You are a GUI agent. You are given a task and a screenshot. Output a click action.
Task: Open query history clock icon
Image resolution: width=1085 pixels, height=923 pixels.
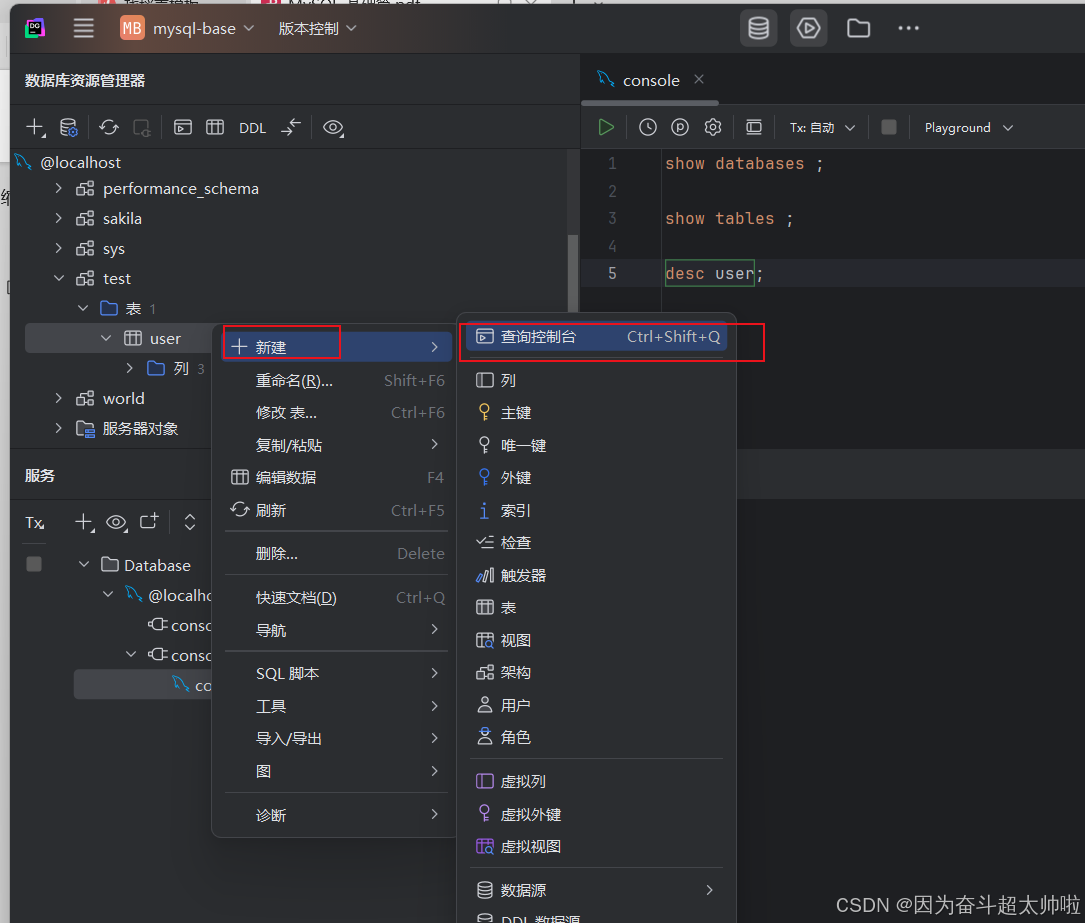tap(648, 127)
